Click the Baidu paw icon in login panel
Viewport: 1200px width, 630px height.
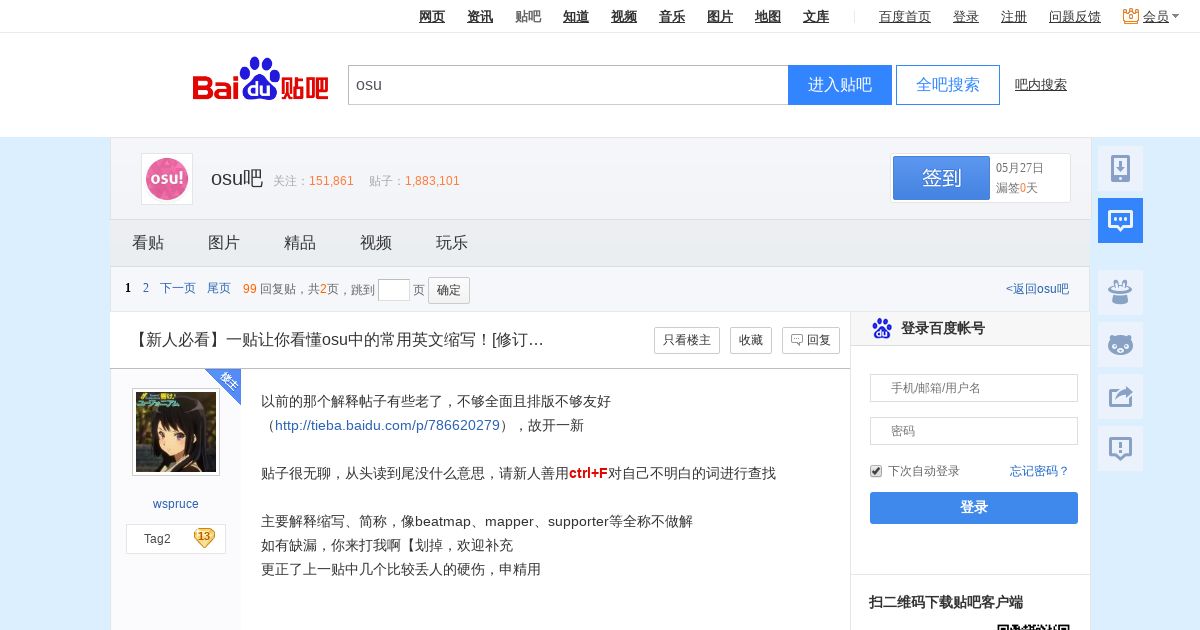882,328
